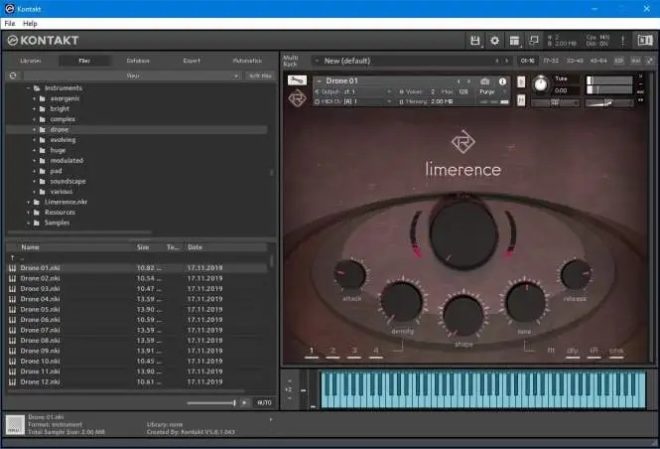660x449 pixels.
Task: Click Drone 01 camera snapshot icon
Action: pos(485,81)
